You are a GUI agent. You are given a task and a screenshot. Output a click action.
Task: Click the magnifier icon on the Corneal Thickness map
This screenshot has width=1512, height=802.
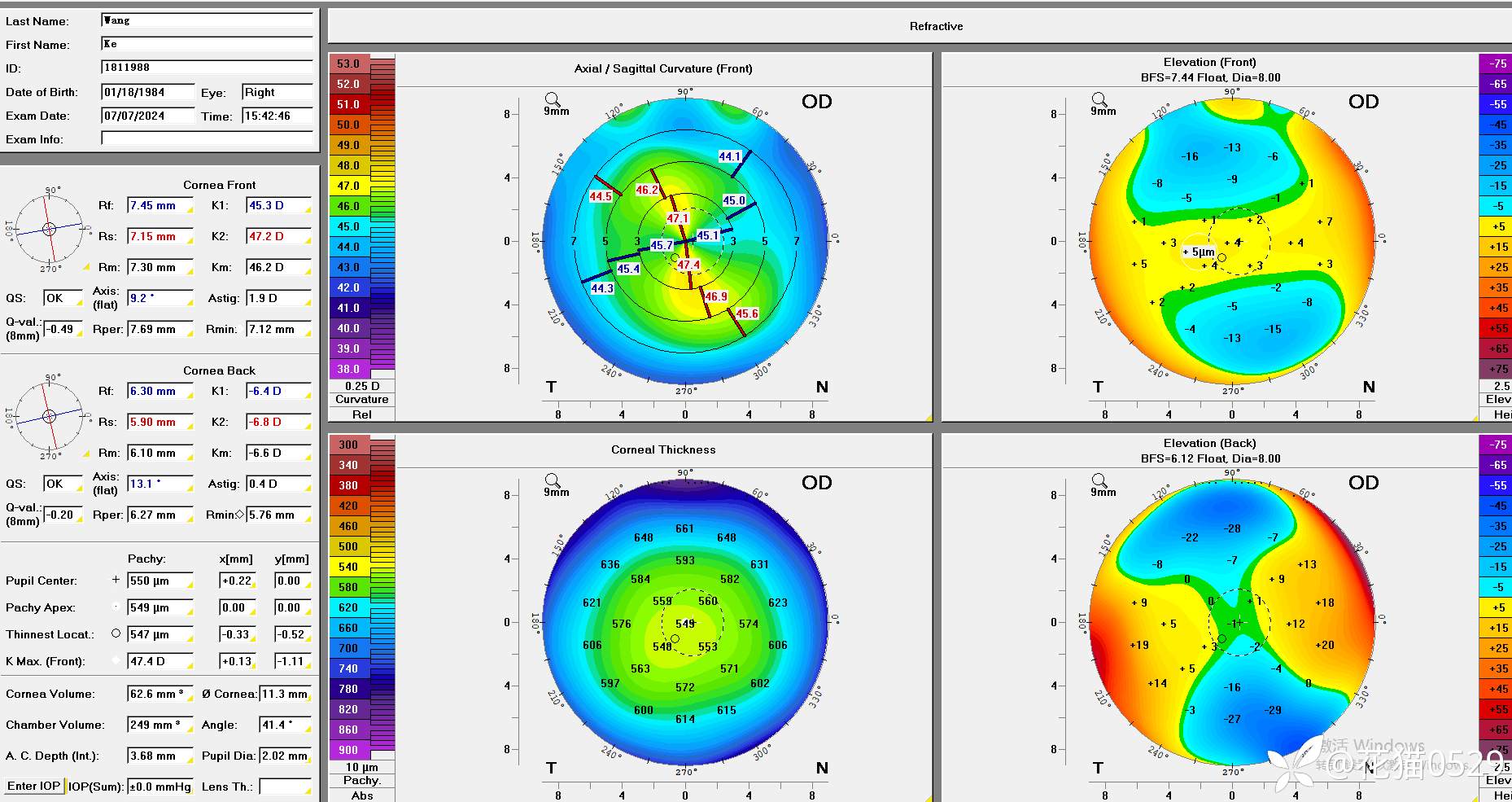coord(553,480)
